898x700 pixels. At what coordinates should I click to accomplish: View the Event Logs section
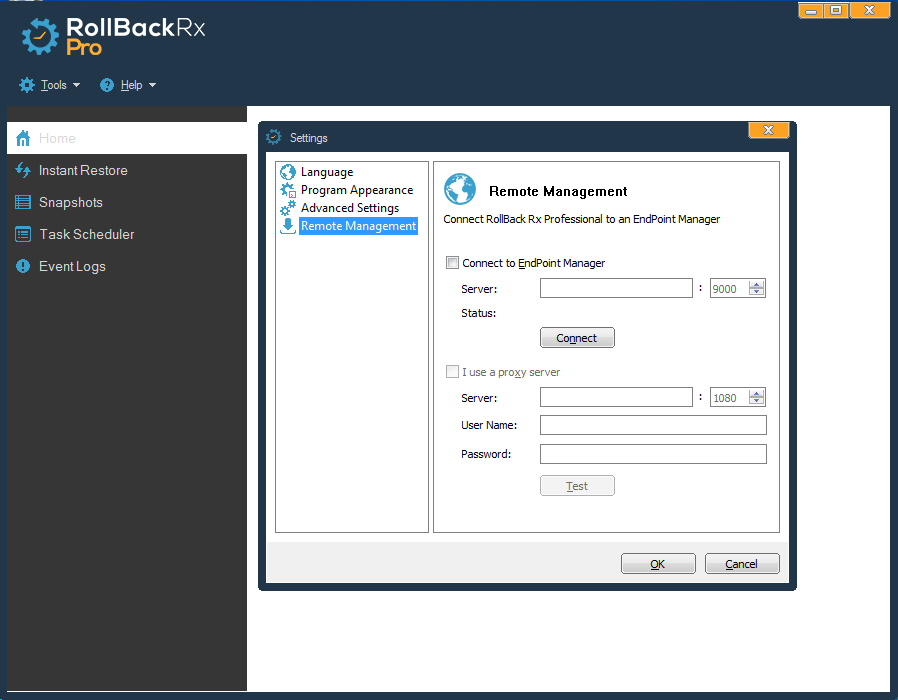coord(127,266)
